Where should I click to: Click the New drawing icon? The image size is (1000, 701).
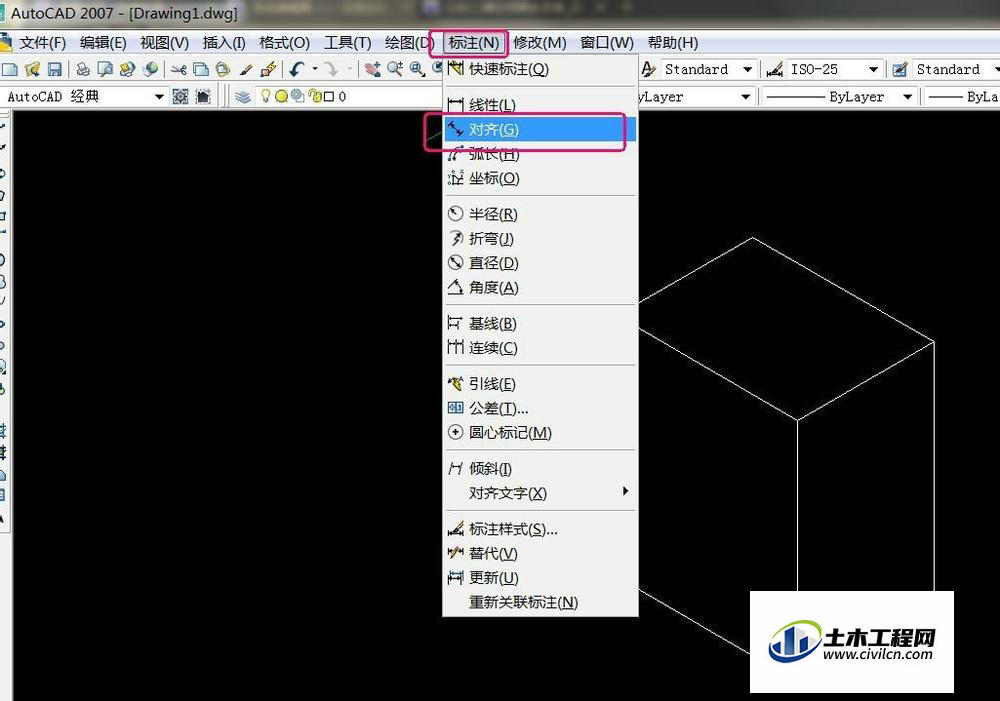[9, 69]
